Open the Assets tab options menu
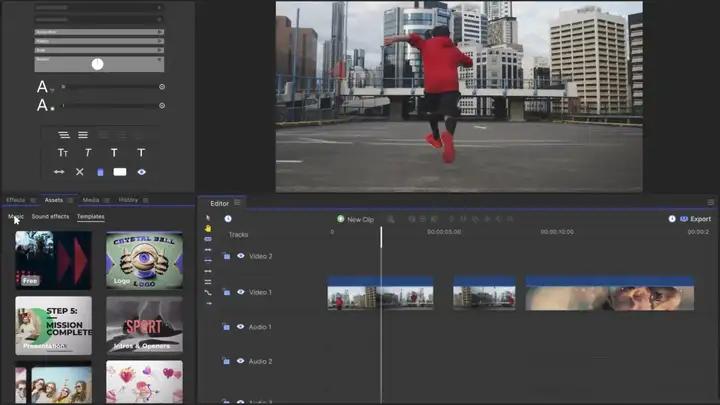720x405 pixels. click(x=71, y=200)
